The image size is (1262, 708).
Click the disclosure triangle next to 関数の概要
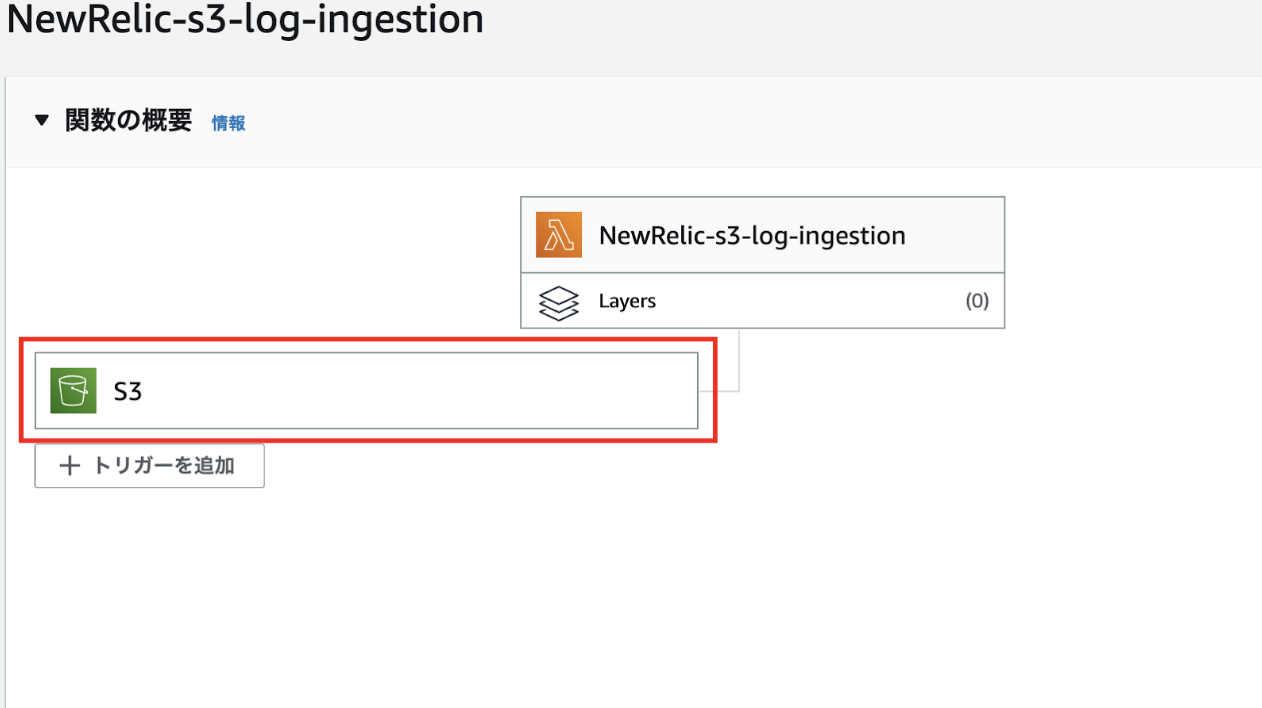[42, 118]
